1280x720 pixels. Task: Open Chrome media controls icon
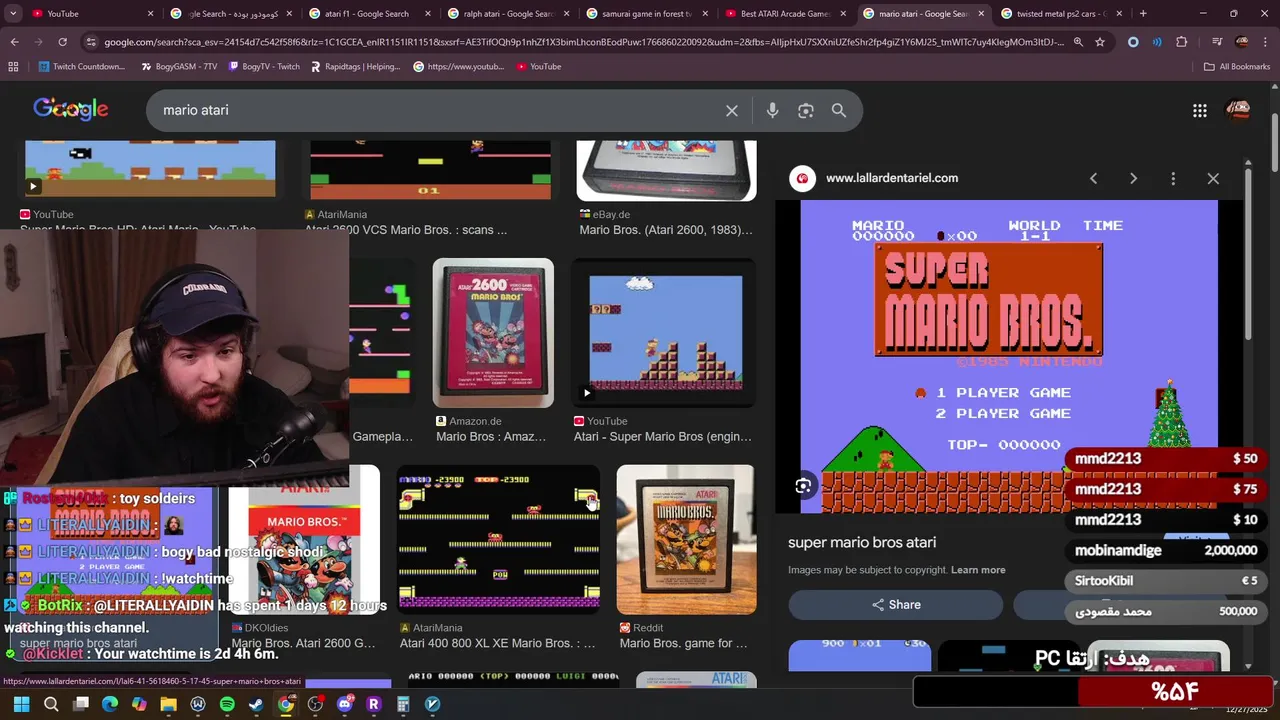point(1217,42)
